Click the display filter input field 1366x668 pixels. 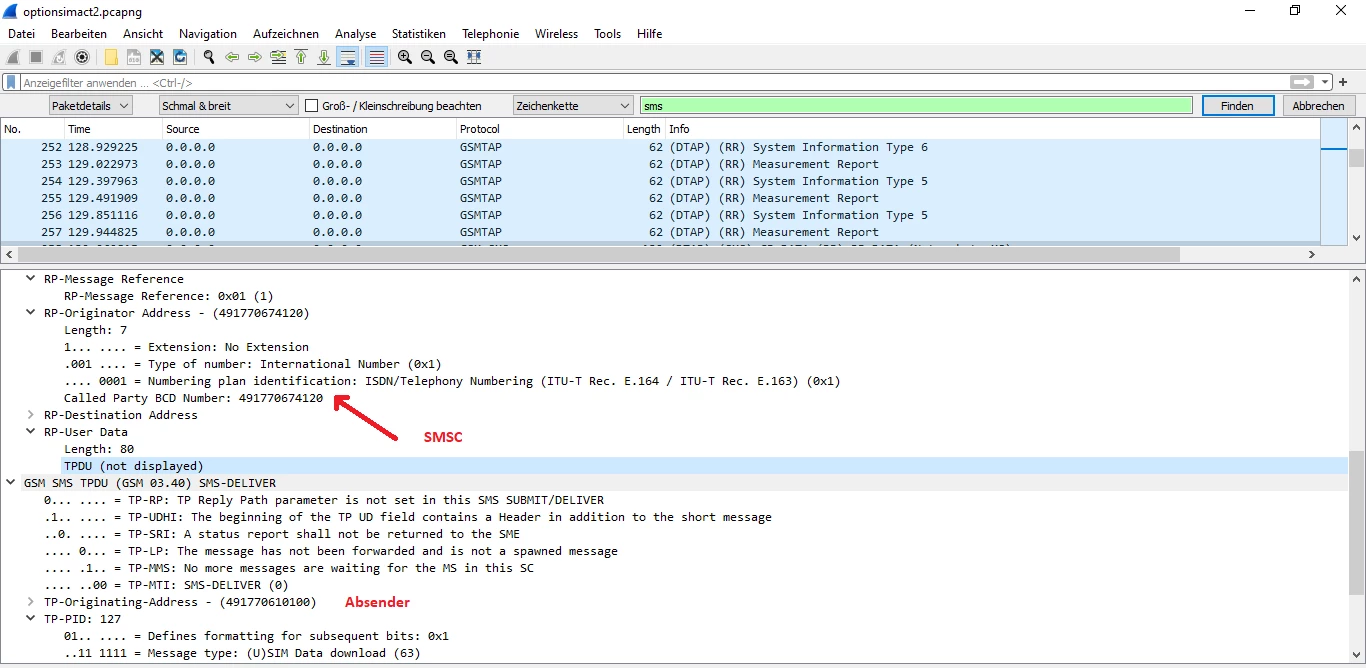point(650,83)
